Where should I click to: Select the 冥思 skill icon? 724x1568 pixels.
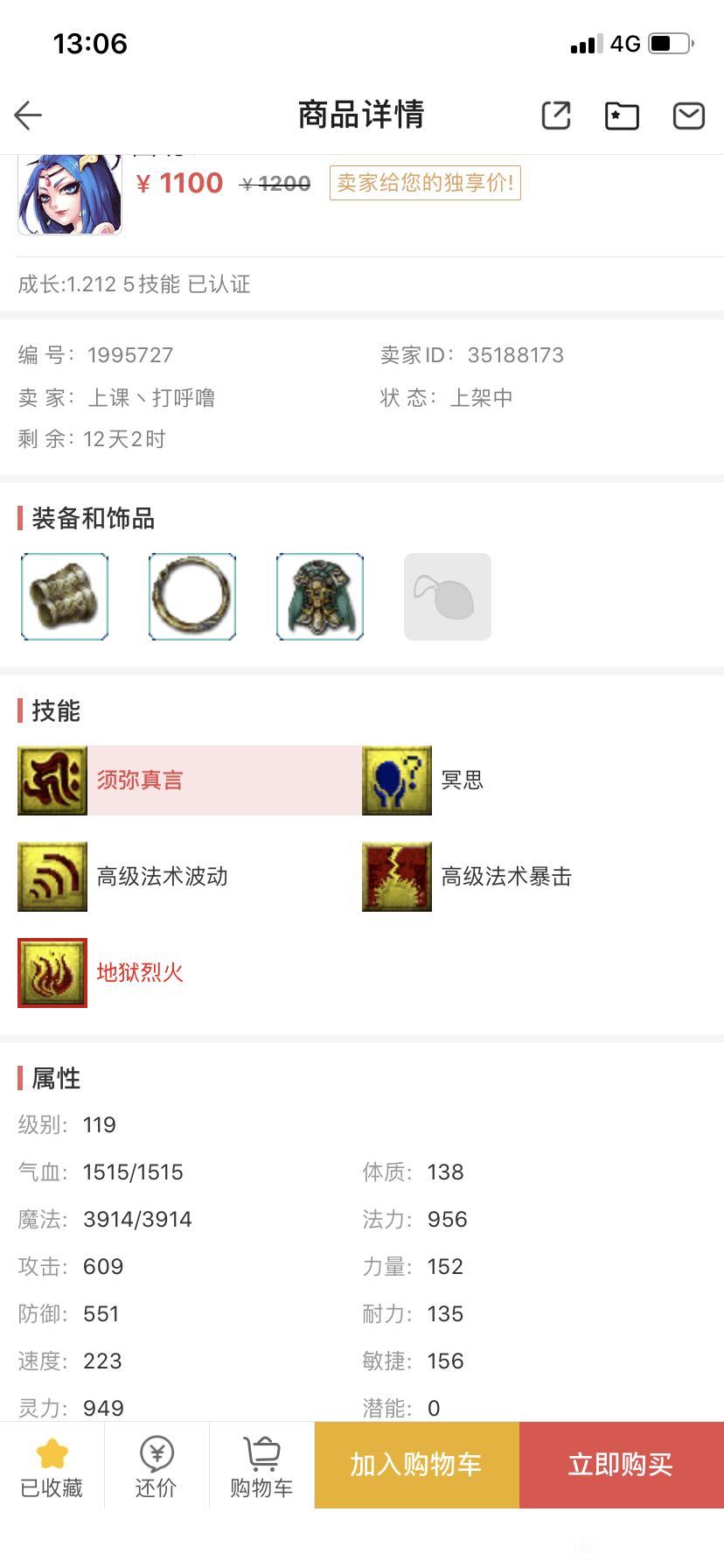tap(397, 780)
